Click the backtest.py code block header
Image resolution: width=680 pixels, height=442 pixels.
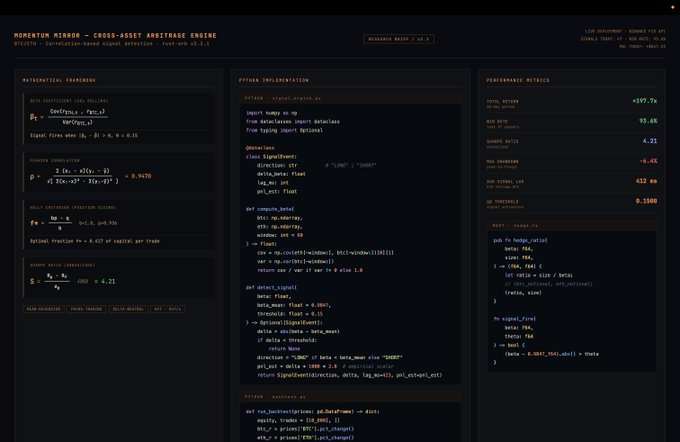pos(350,397)
